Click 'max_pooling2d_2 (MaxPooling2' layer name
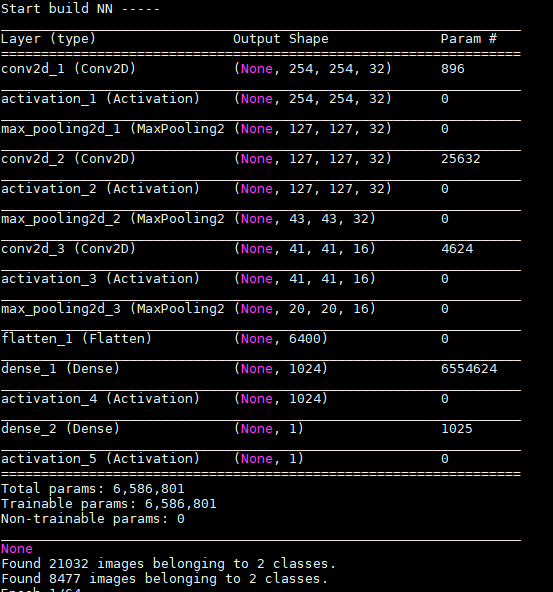553x592 pixels. [113, 219]
